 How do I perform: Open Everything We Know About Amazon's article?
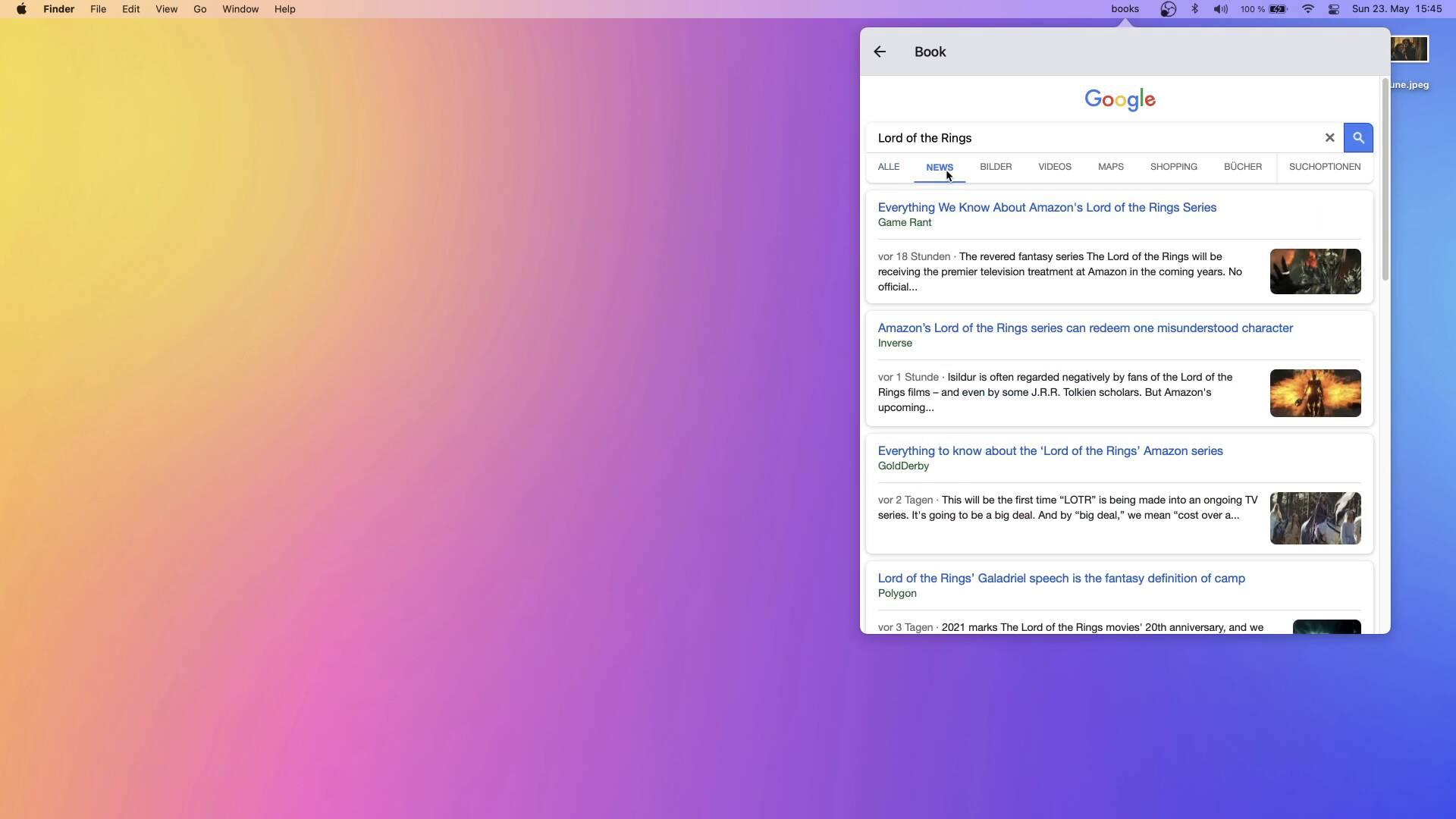coord(1047,208)
